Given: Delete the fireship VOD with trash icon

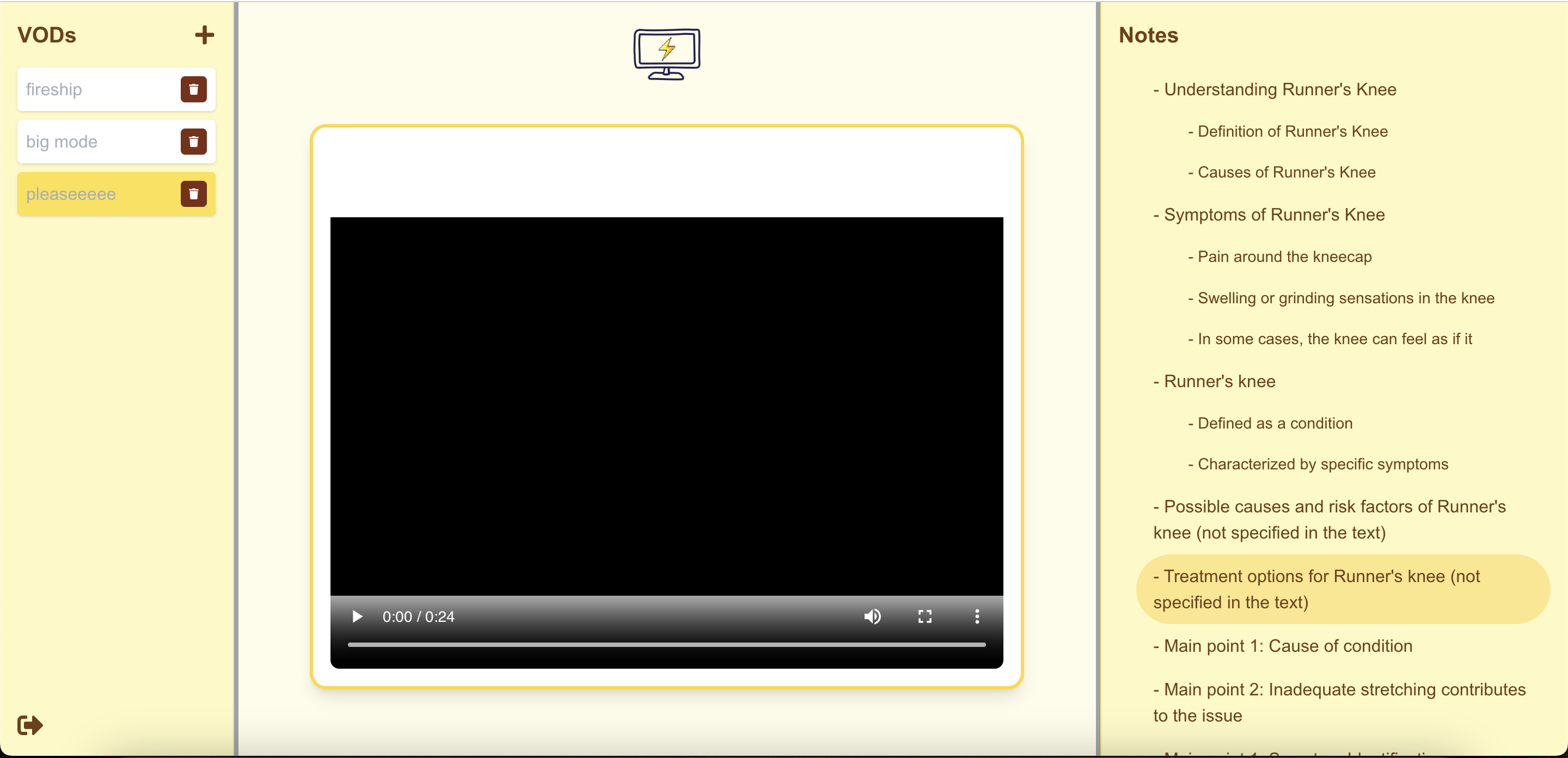Looking at the screenshot, I should (194, 89).
